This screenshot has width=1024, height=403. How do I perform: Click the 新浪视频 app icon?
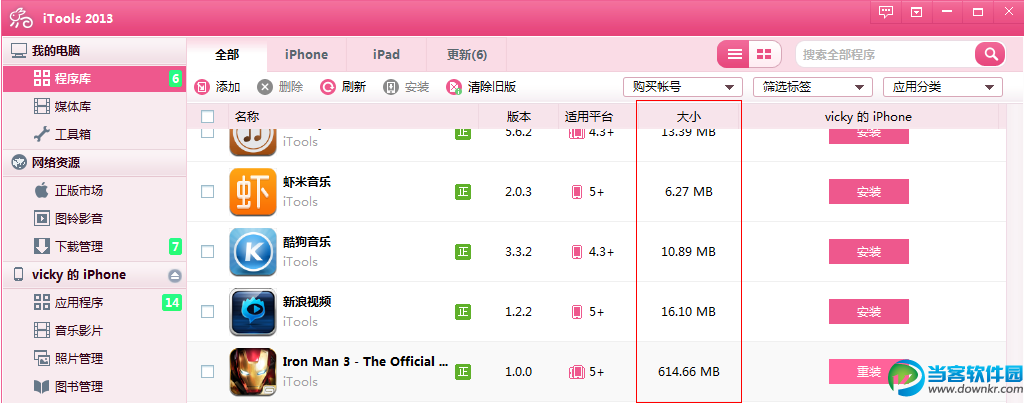coord(253,312)
